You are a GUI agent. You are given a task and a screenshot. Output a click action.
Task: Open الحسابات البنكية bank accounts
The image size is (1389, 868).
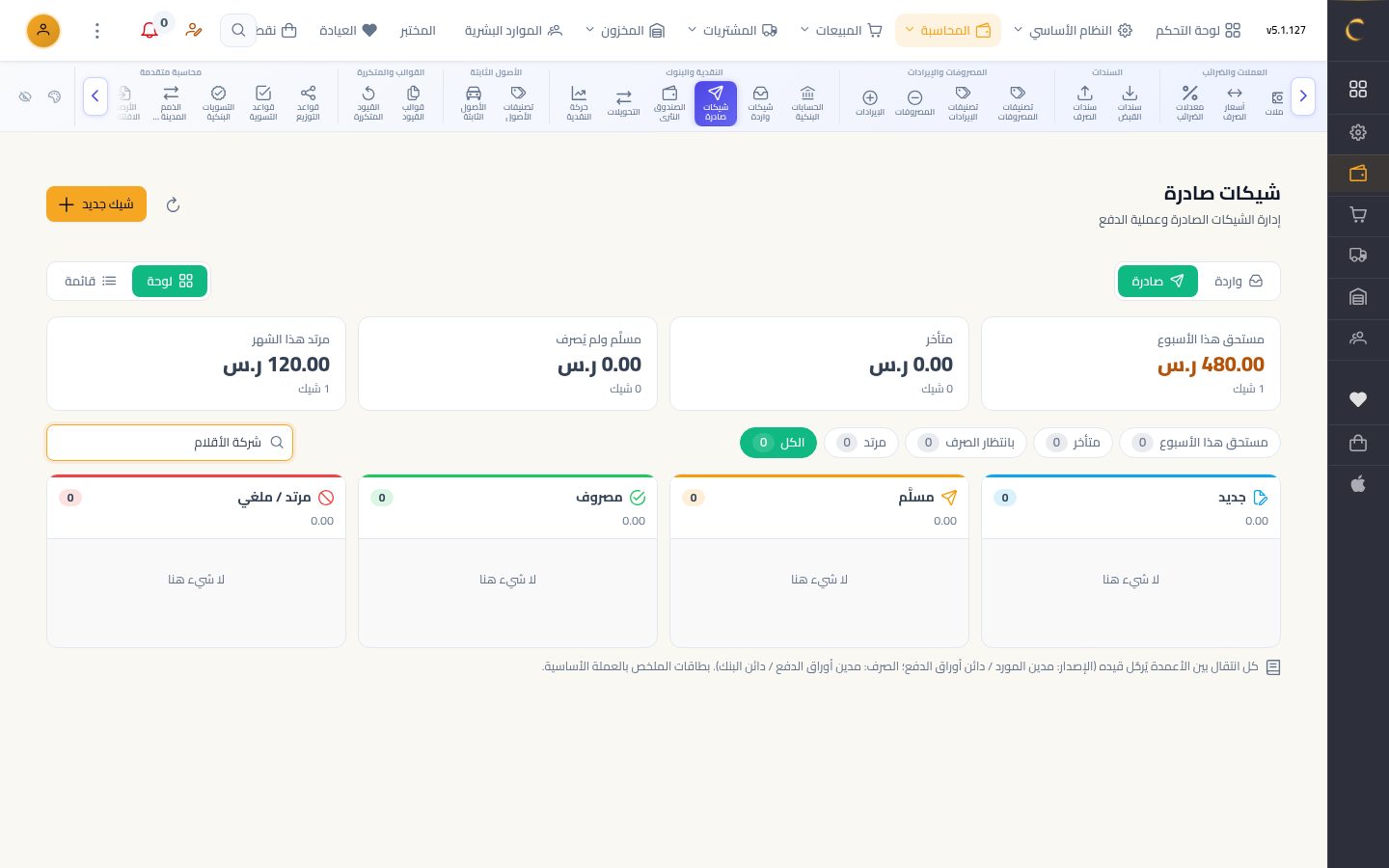(x=807, y=103)
